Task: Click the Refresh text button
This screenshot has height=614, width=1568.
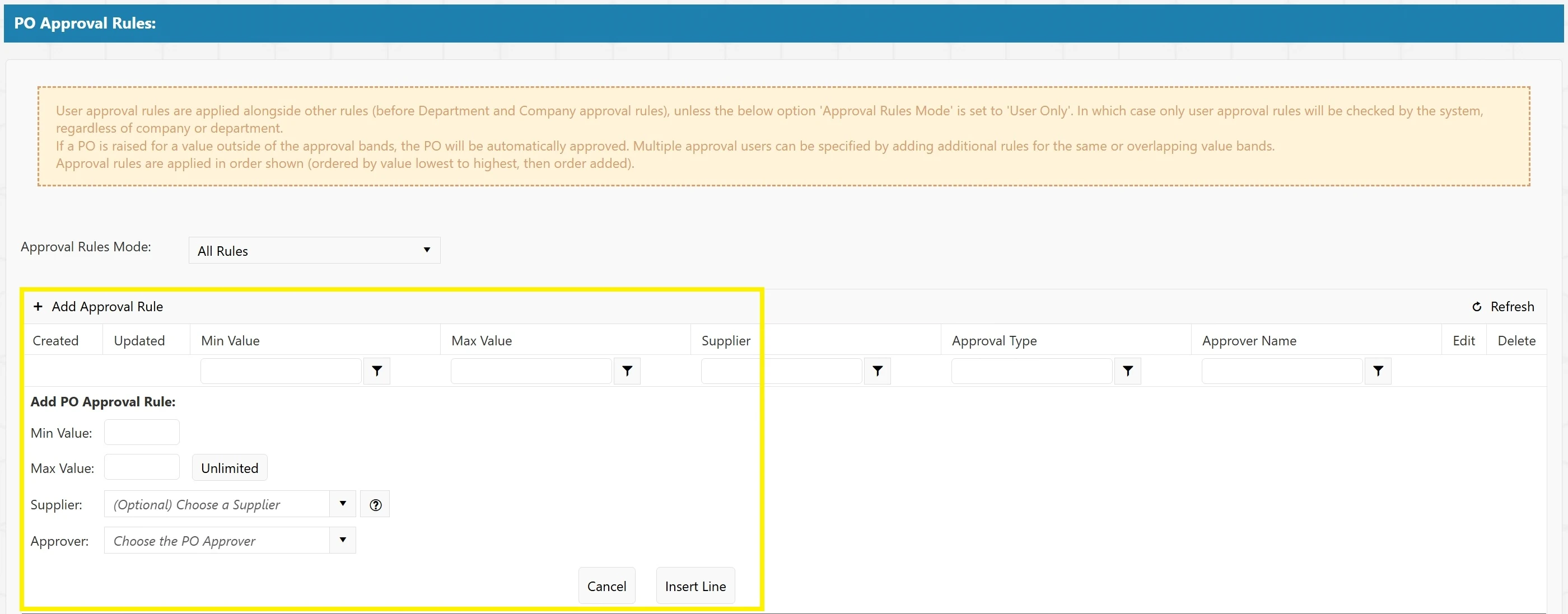Action: click(x=1512, y=307)
